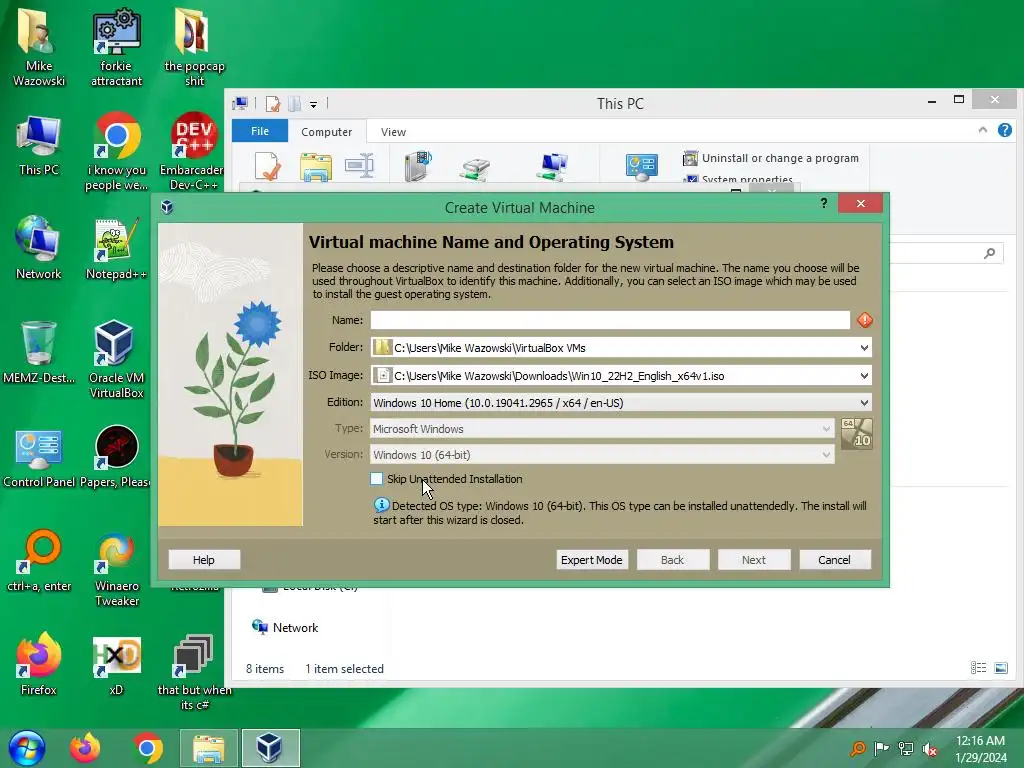Open Control Panel desktop icon
The height and width of the screenshot is (768, 1024).
point(39,457)
